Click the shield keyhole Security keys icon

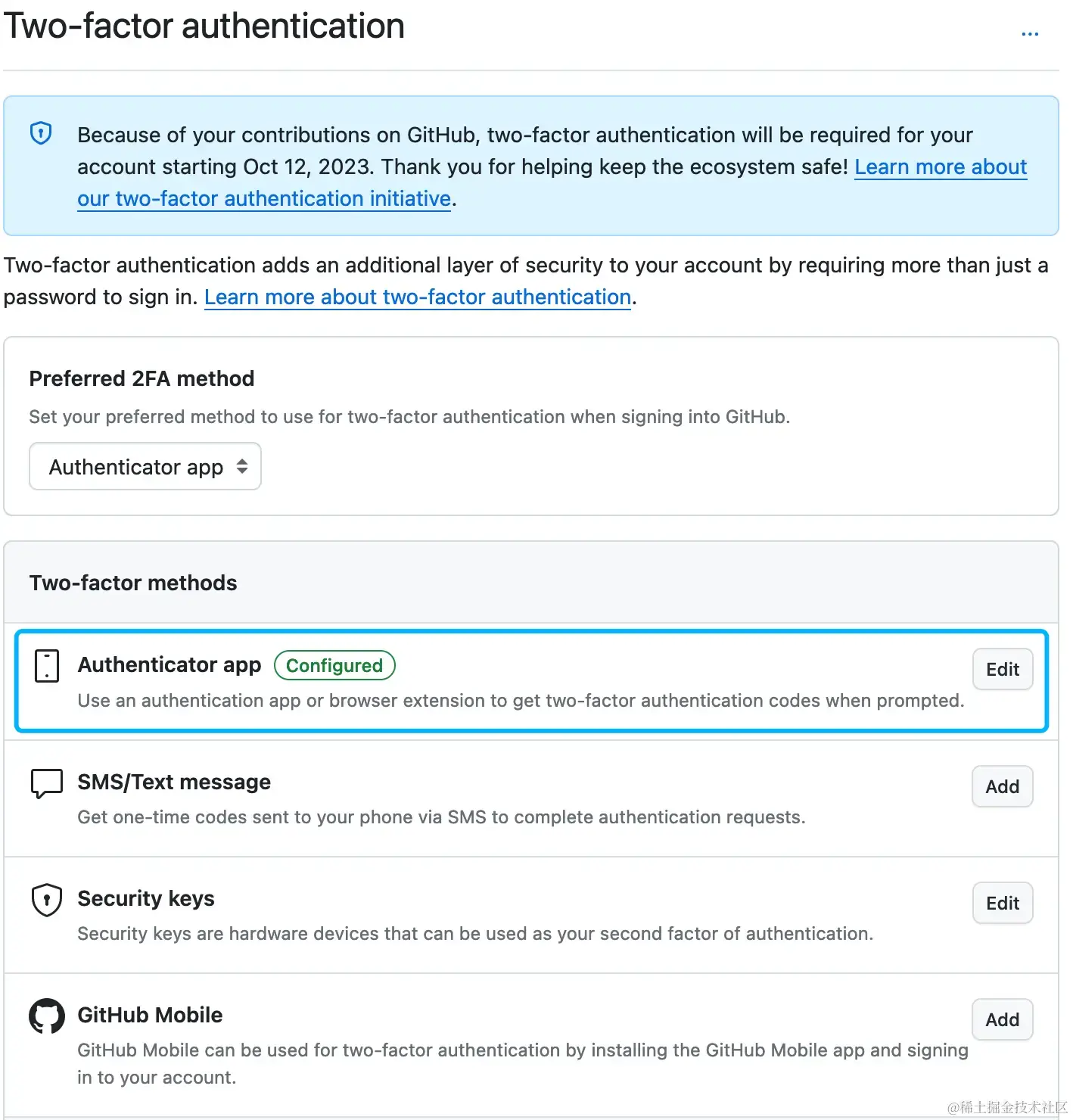(x=47, y=900)
